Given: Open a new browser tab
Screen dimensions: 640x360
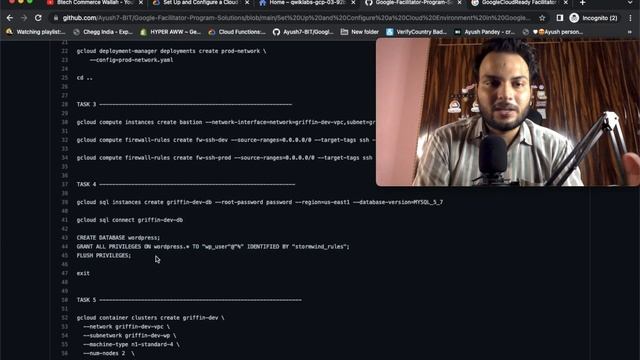Looking at the screenshot, I should coord(582,3).
